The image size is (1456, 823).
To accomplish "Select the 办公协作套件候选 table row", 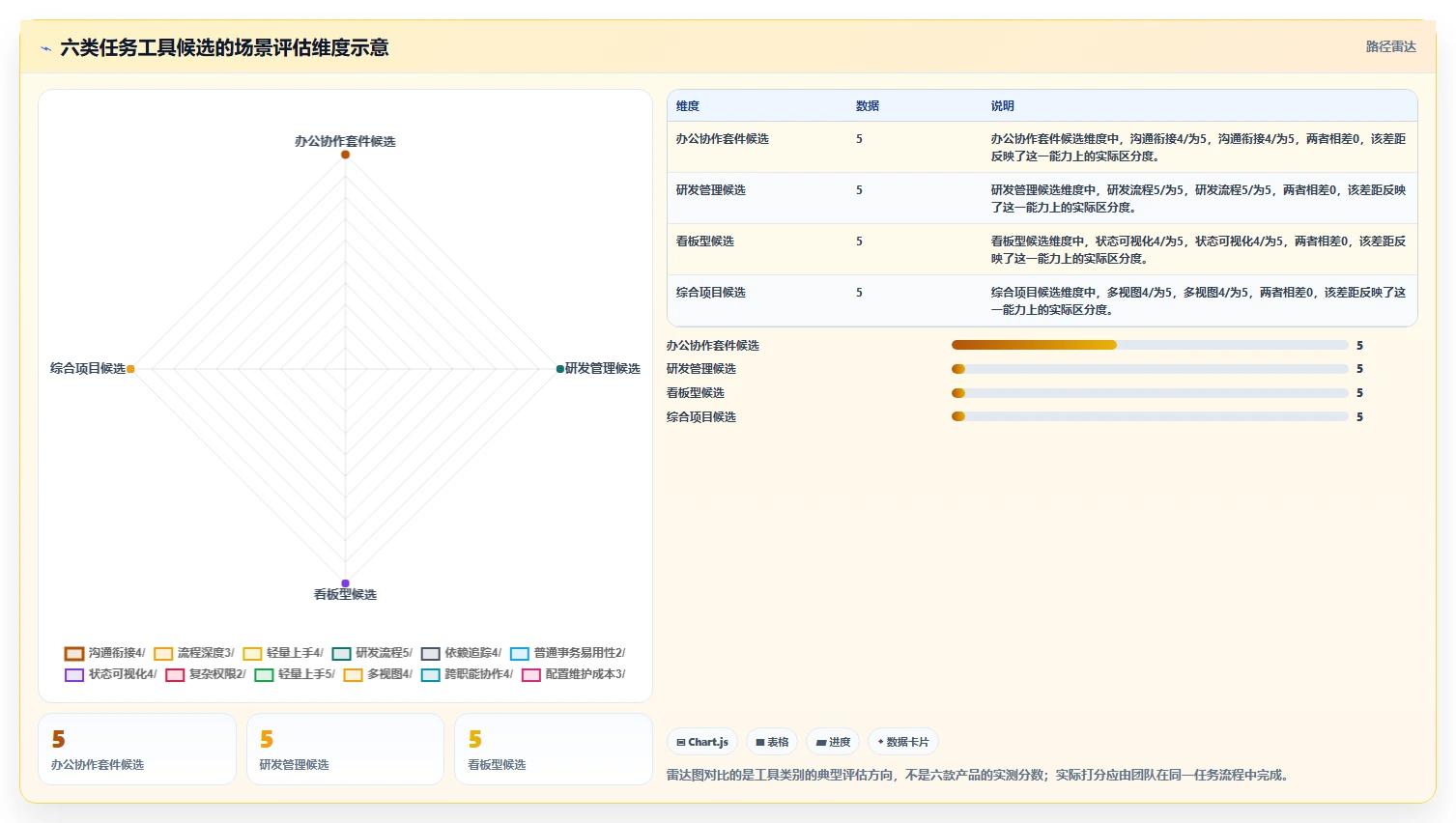I will coord(1042,147).
